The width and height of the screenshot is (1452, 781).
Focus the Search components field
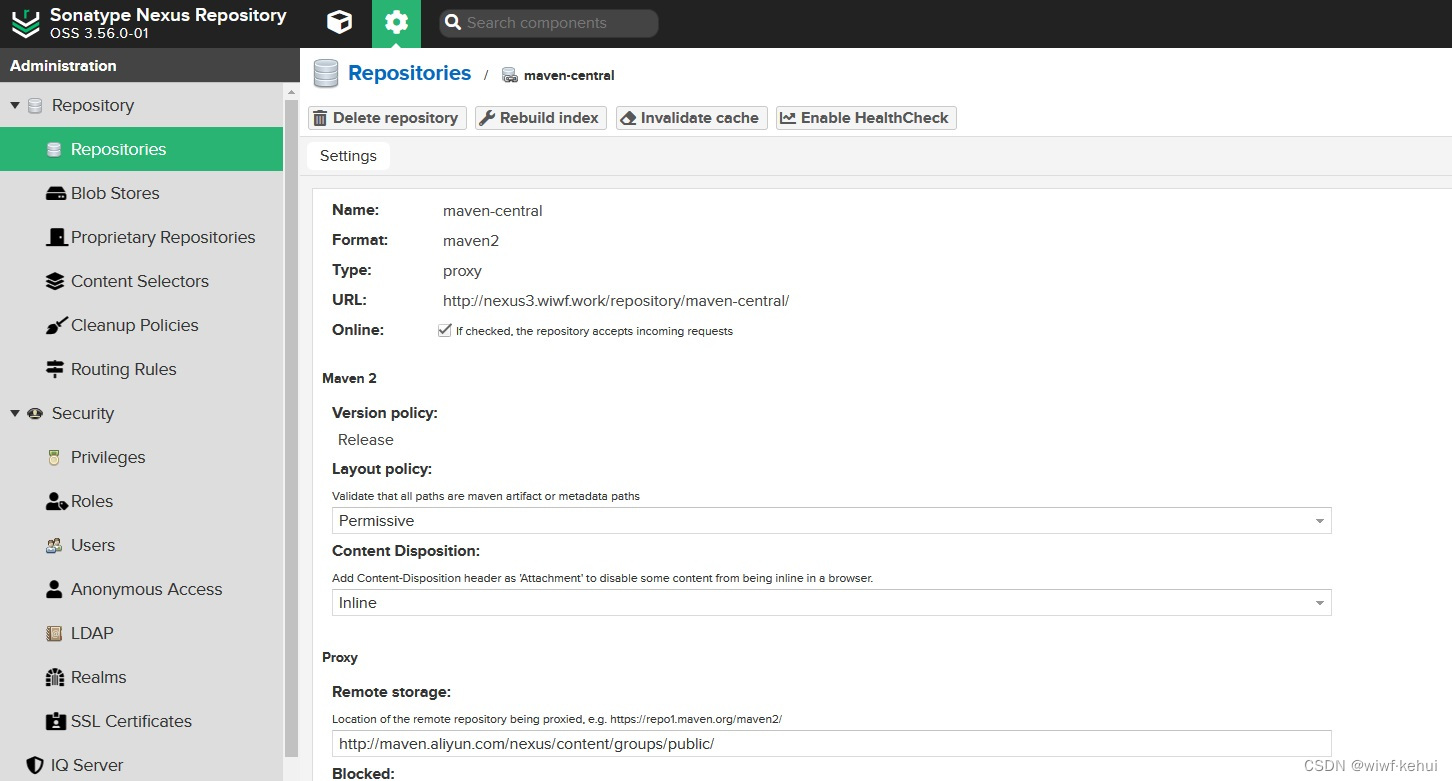(549, 23)
